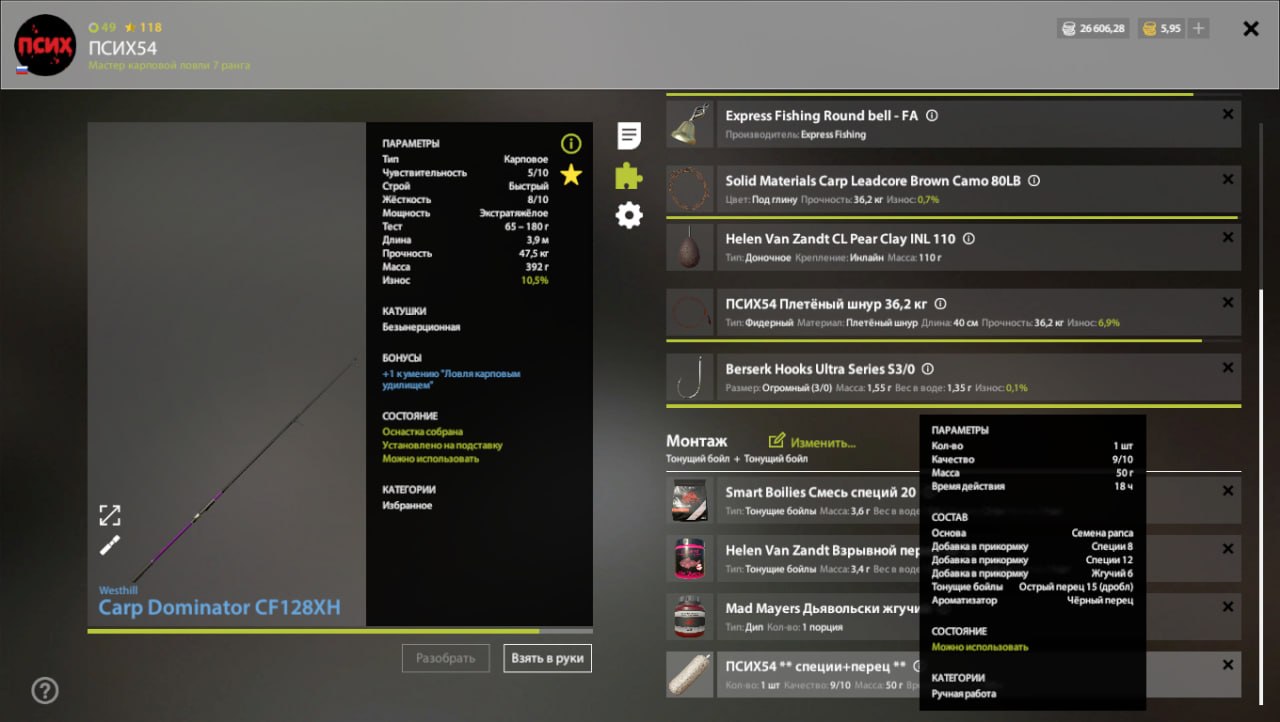
Task: Click the pear sinker thumbnail
Action: tap(690, 247)
